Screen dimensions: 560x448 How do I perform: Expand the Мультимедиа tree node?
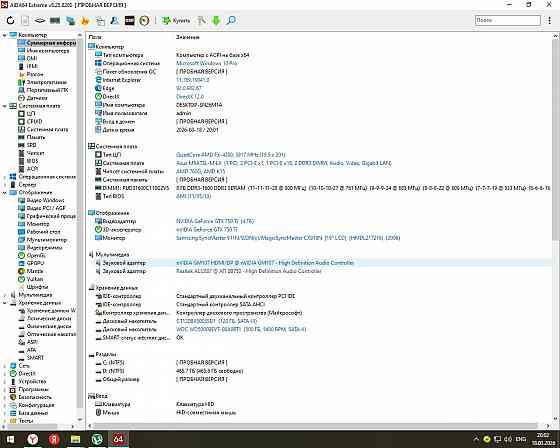5,295
